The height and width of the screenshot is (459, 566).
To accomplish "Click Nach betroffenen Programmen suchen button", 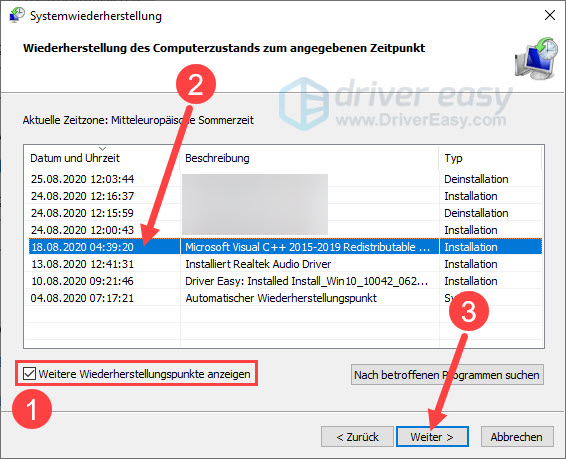I will pyautogui.click(x=447, y=375).
